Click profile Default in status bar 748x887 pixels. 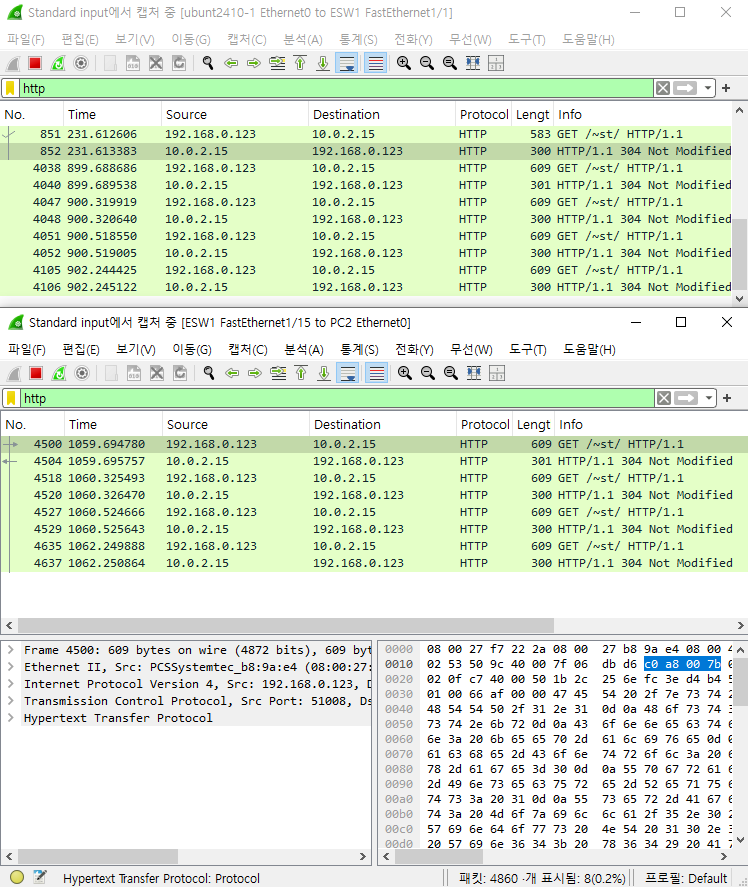[x=686, y=878]
